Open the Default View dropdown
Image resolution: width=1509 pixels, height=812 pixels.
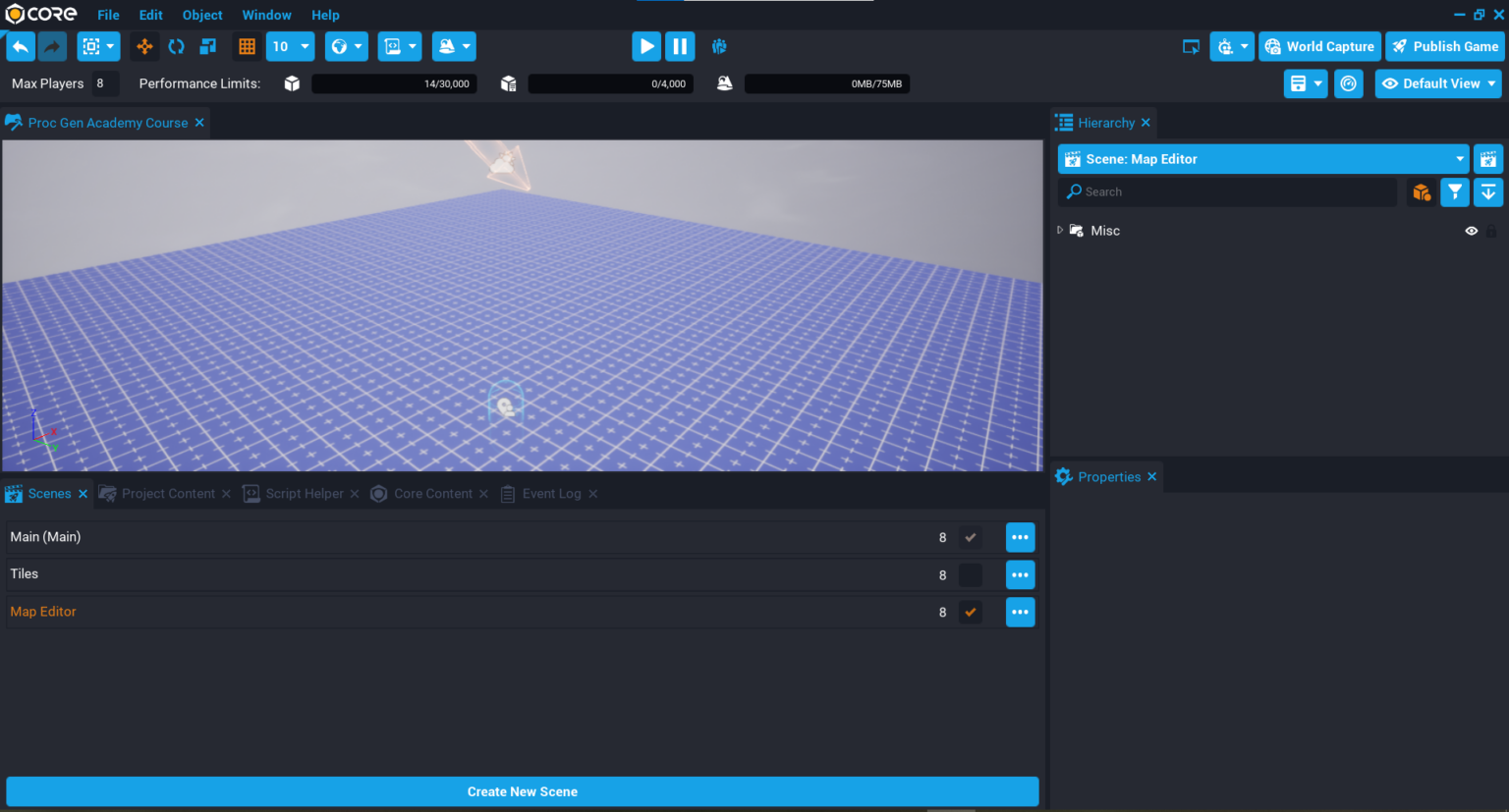coord(1437,83)
